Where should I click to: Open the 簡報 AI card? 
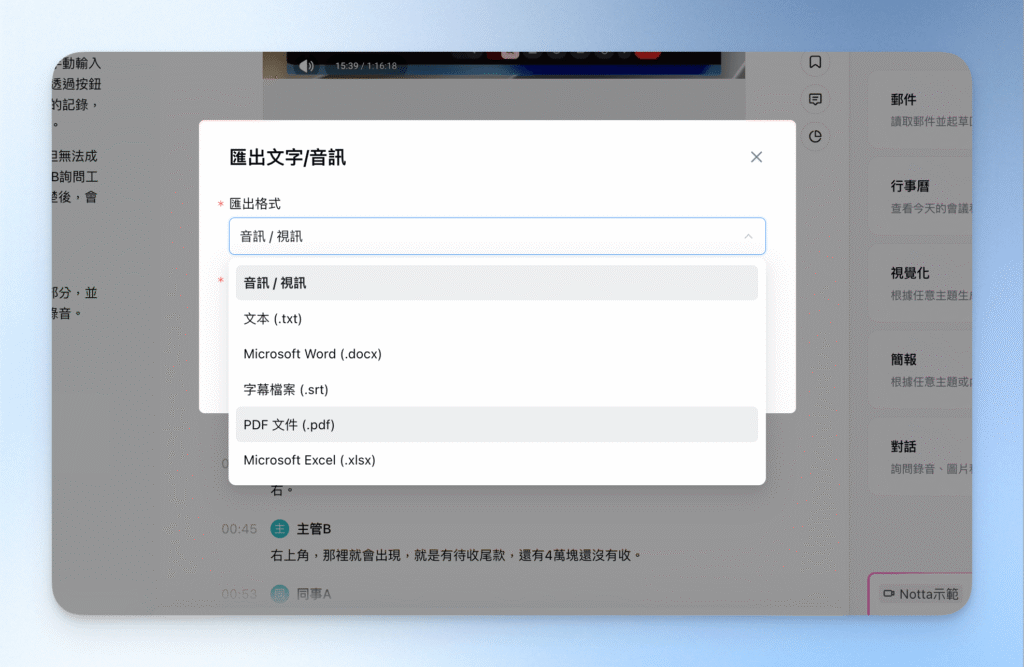[922, 370]
